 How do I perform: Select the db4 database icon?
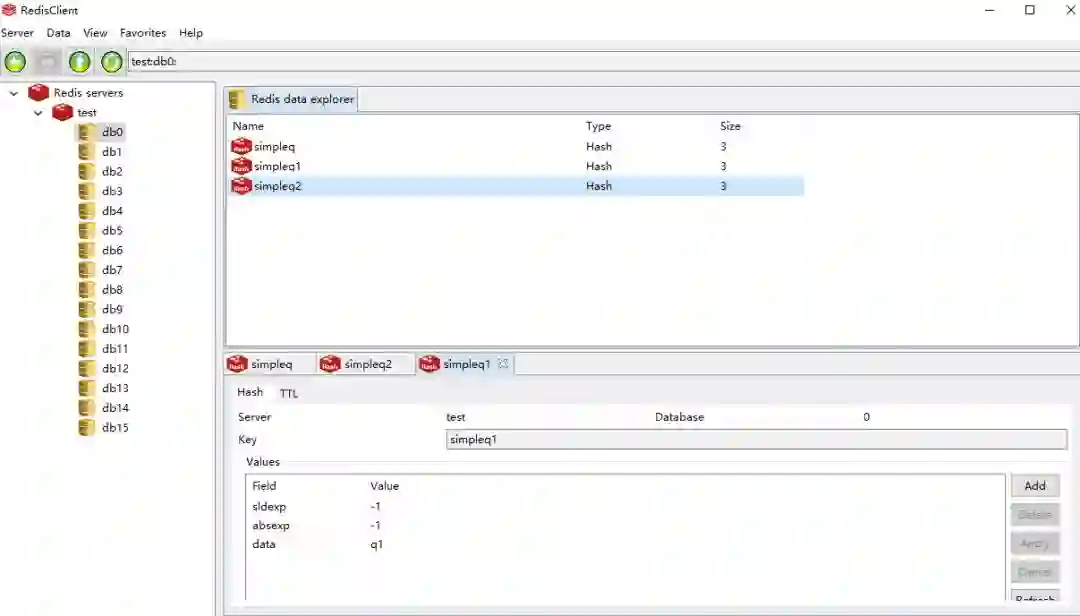coord(87,211)
